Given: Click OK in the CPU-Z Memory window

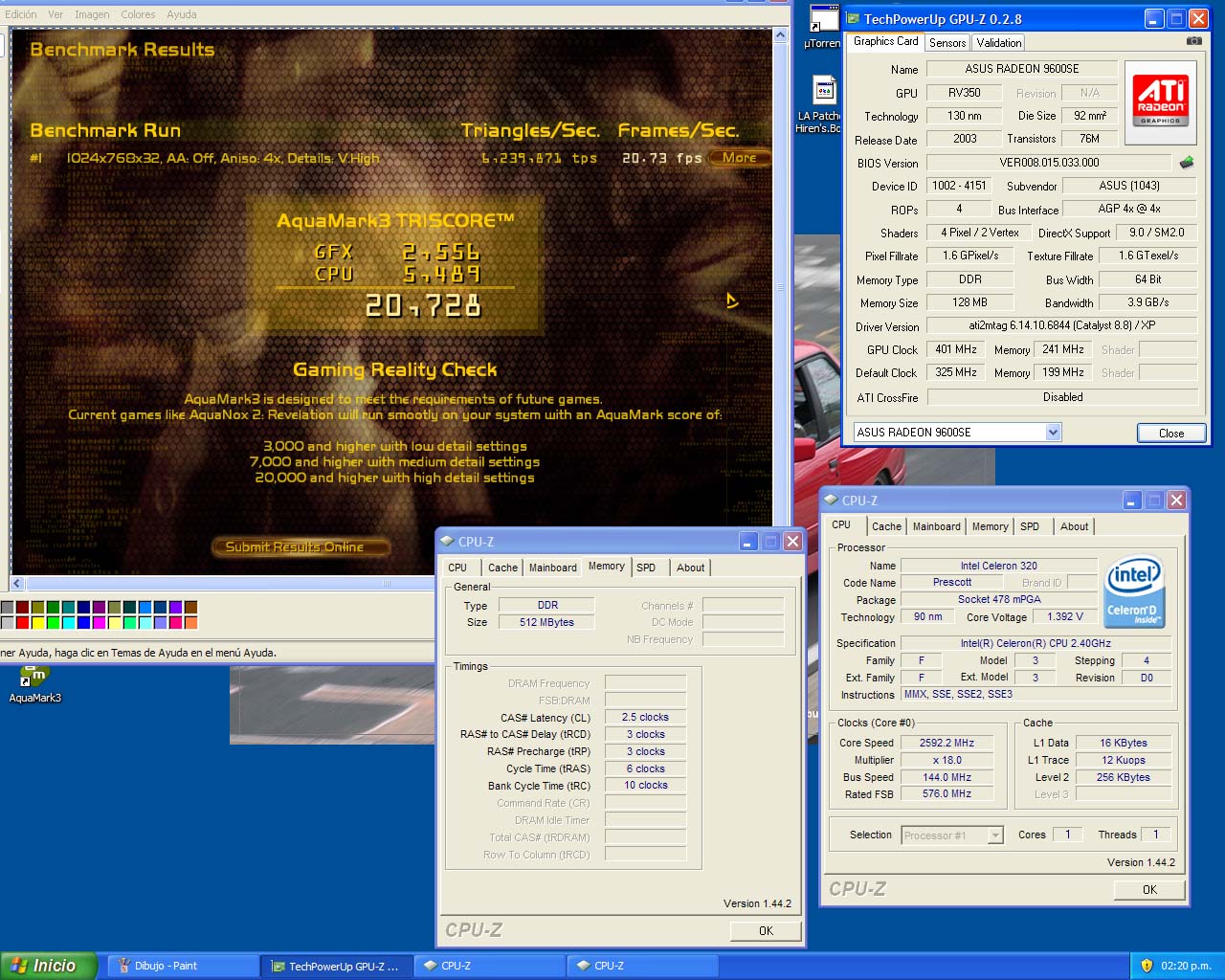Looking at the screenshot, I should pyautogui.click(x=766, y=931).
